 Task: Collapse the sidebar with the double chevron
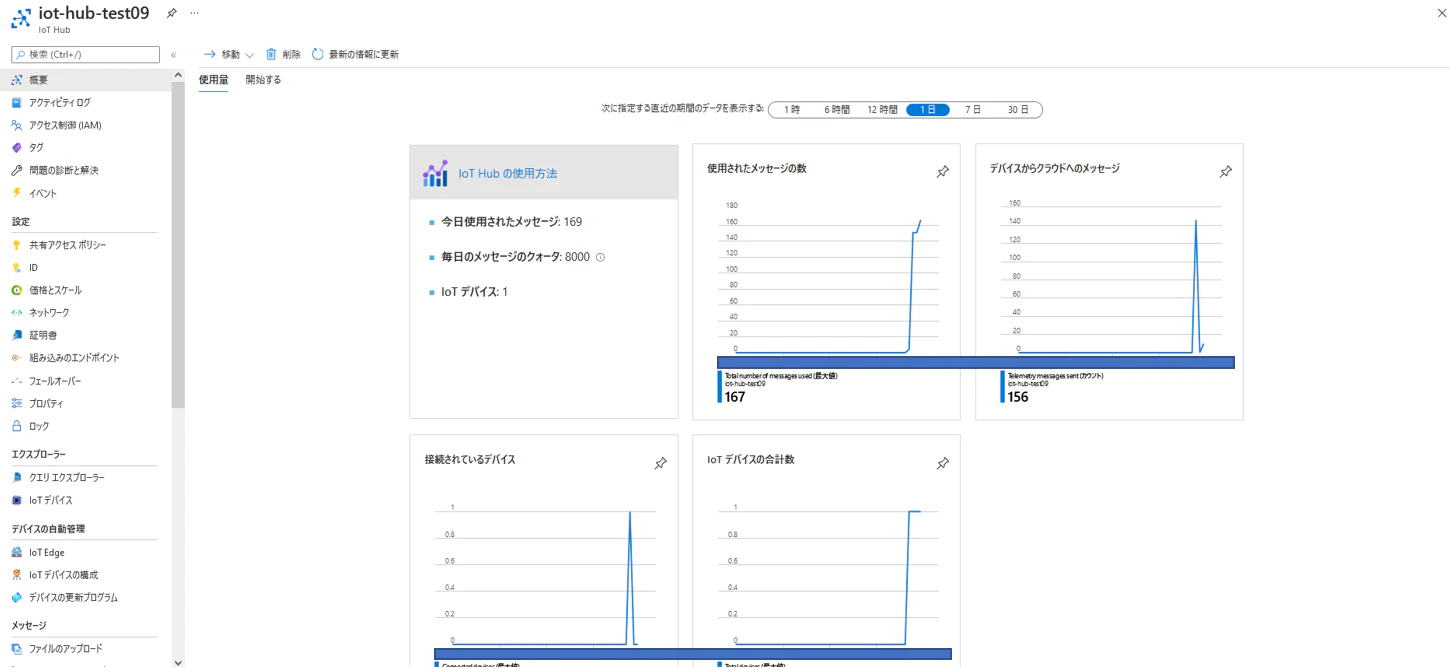[173, 55]
